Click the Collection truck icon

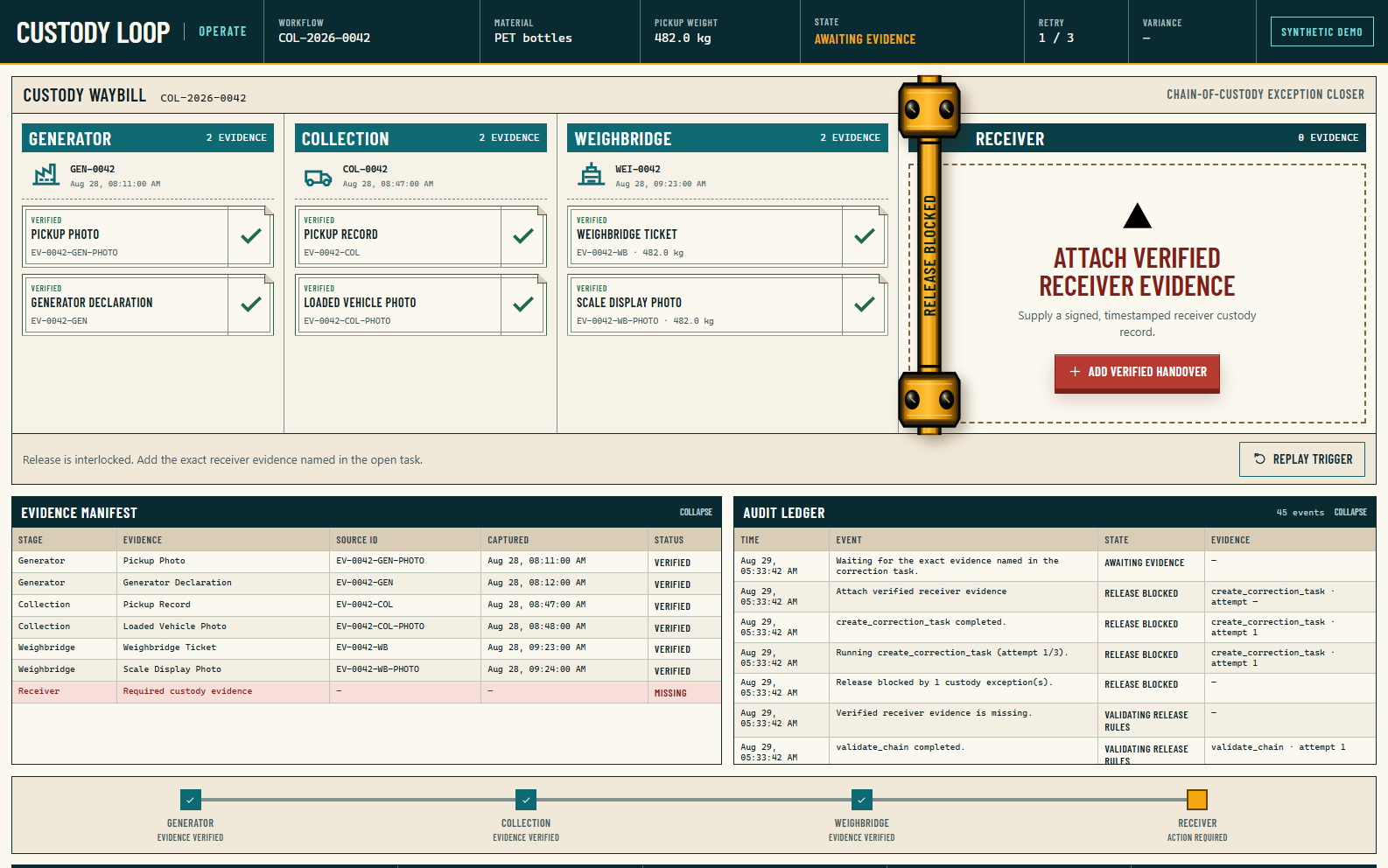pyautogui.click(x=318, y=178)
